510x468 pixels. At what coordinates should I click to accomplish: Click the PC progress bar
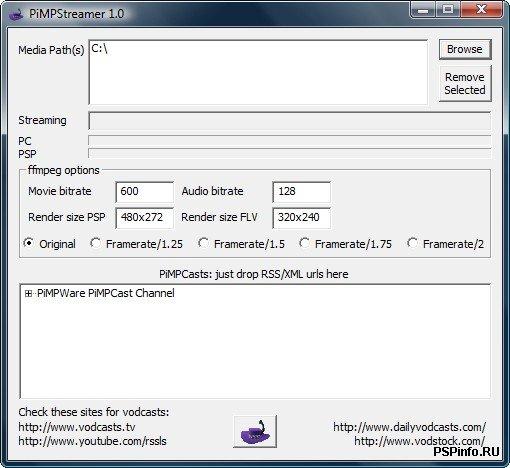[x=289, y=140]
